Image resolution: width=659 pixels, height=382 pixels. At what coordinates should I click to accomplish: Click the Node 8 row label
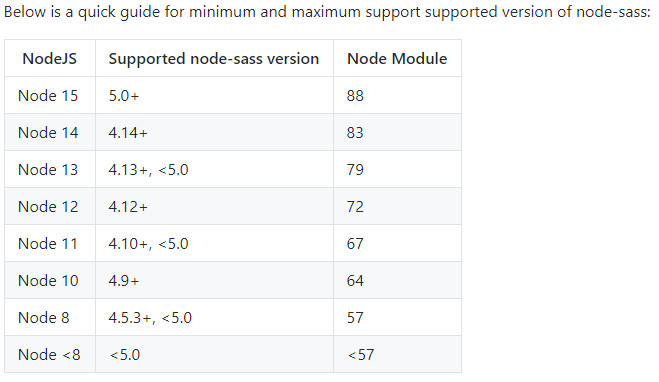coord(44,317)
